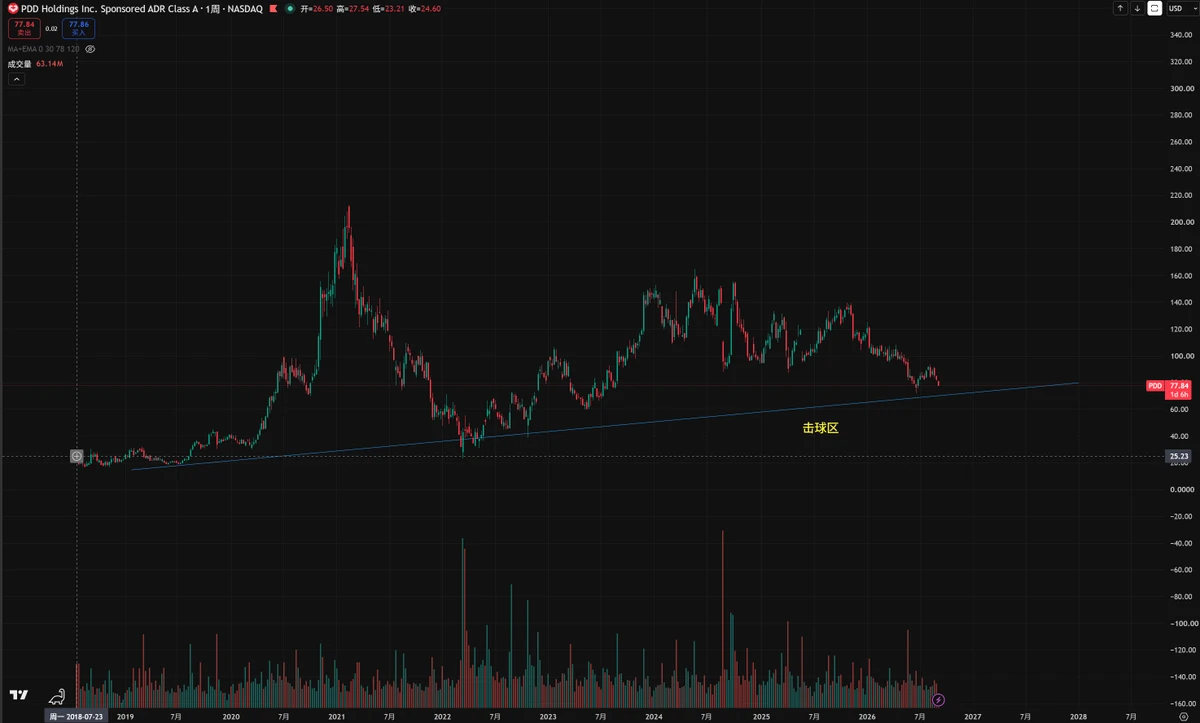Click the 高=27.54 high value in header
Image resolution: width=1200 pixels, height=723 pixels.
353,8
